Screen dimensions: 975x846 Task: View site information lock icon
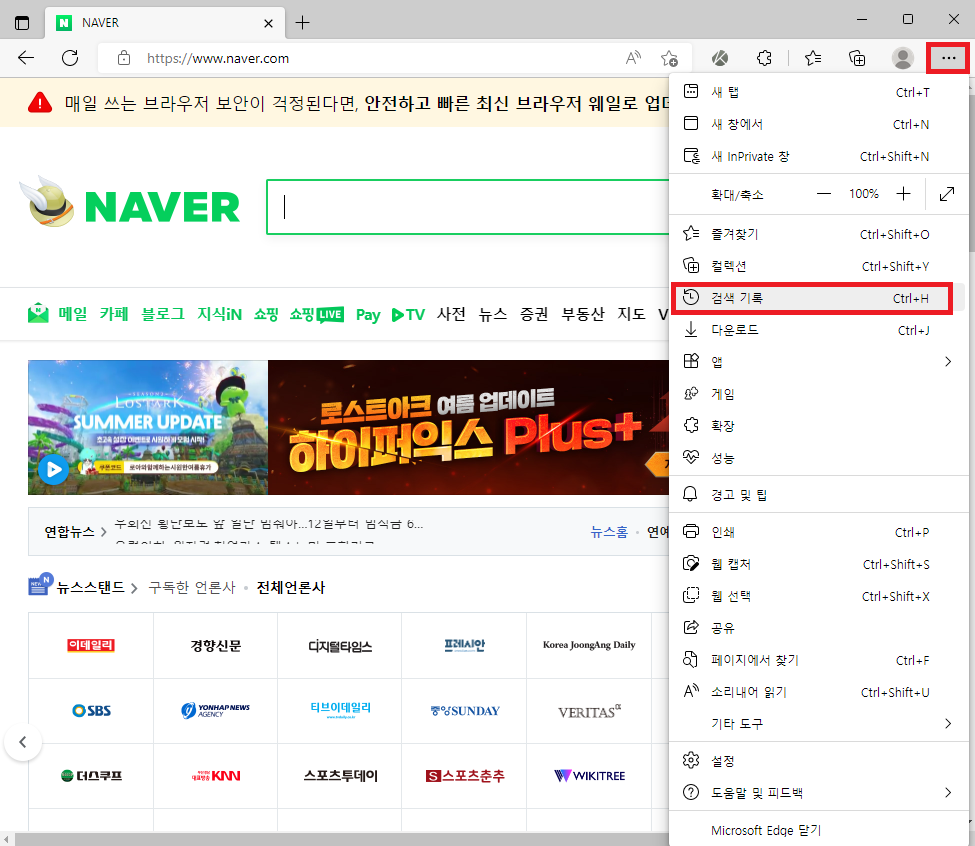pos(124,58)
